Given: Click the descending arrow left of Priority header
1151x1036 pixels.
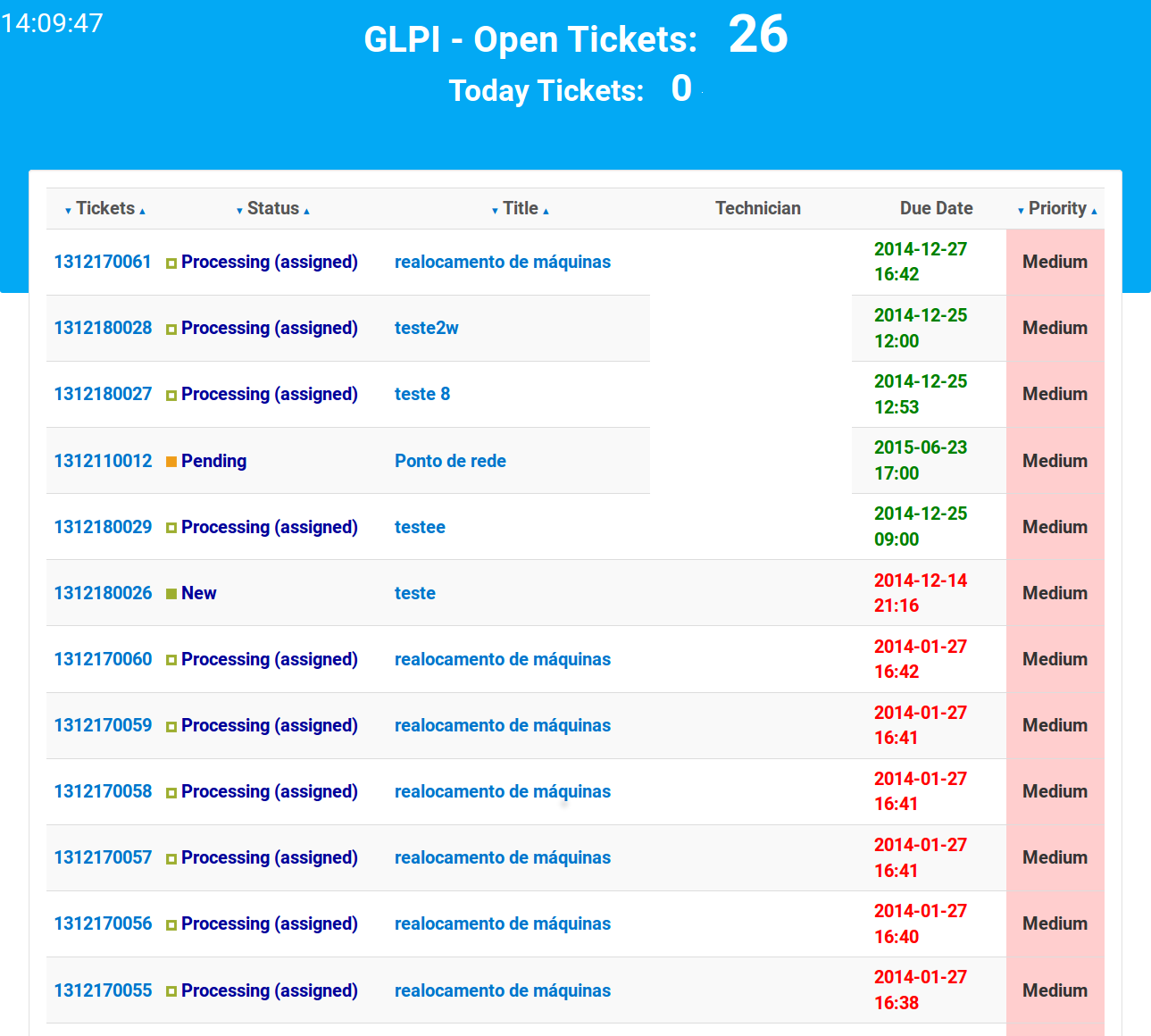Looking at the screenshot, I should click(1021, 211).
